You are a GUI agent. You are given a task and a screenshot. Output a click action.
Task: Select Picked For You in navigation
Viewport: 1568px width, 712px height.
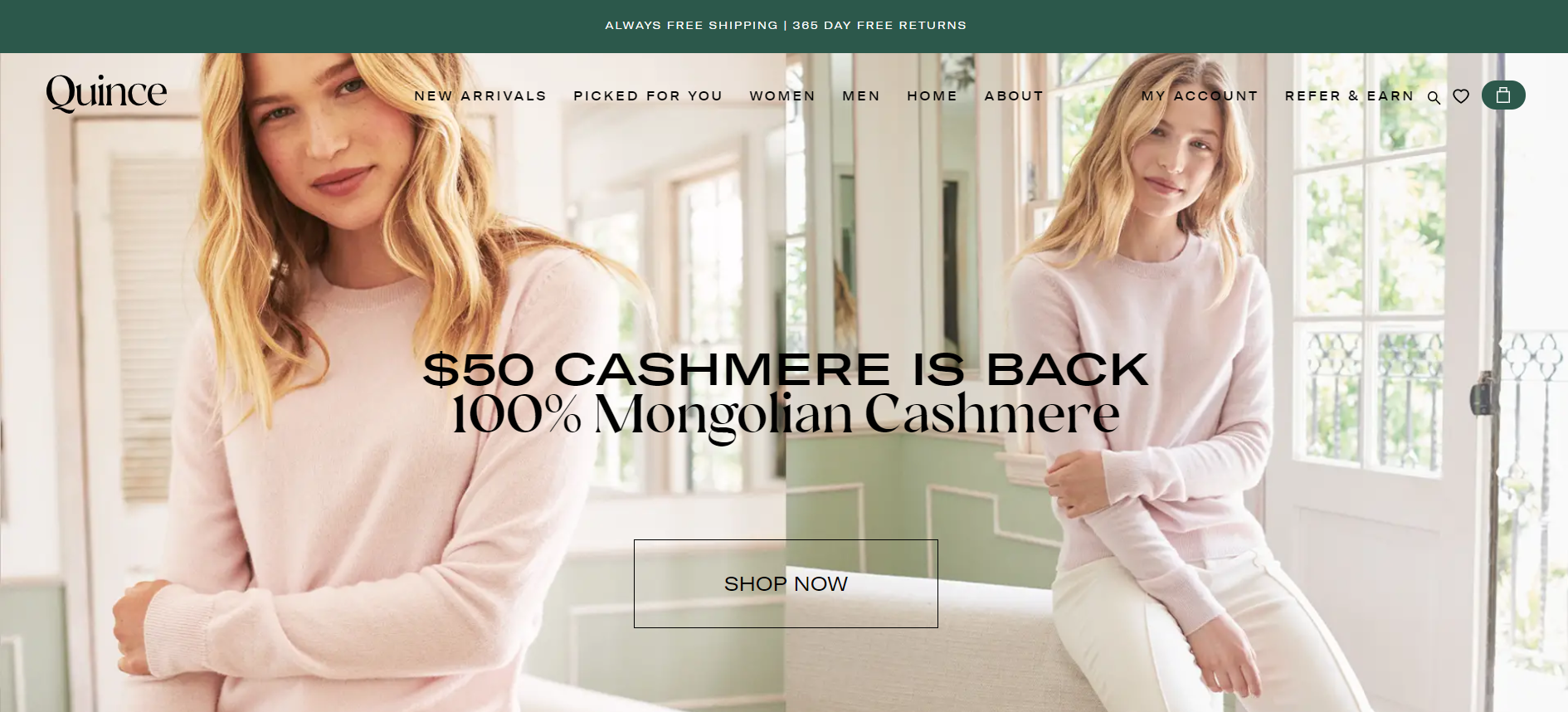pyautogui.click(x=648, y=96)
